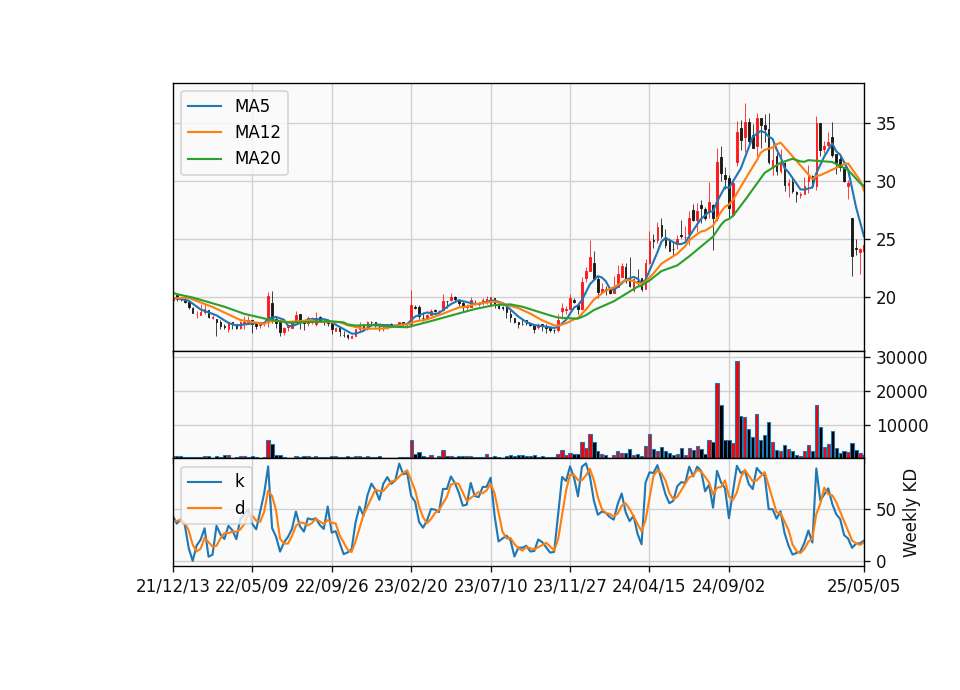Screen dimensions: 960x690
Task: Click the 23/02/20 date tick label
Action: (411, 586)
